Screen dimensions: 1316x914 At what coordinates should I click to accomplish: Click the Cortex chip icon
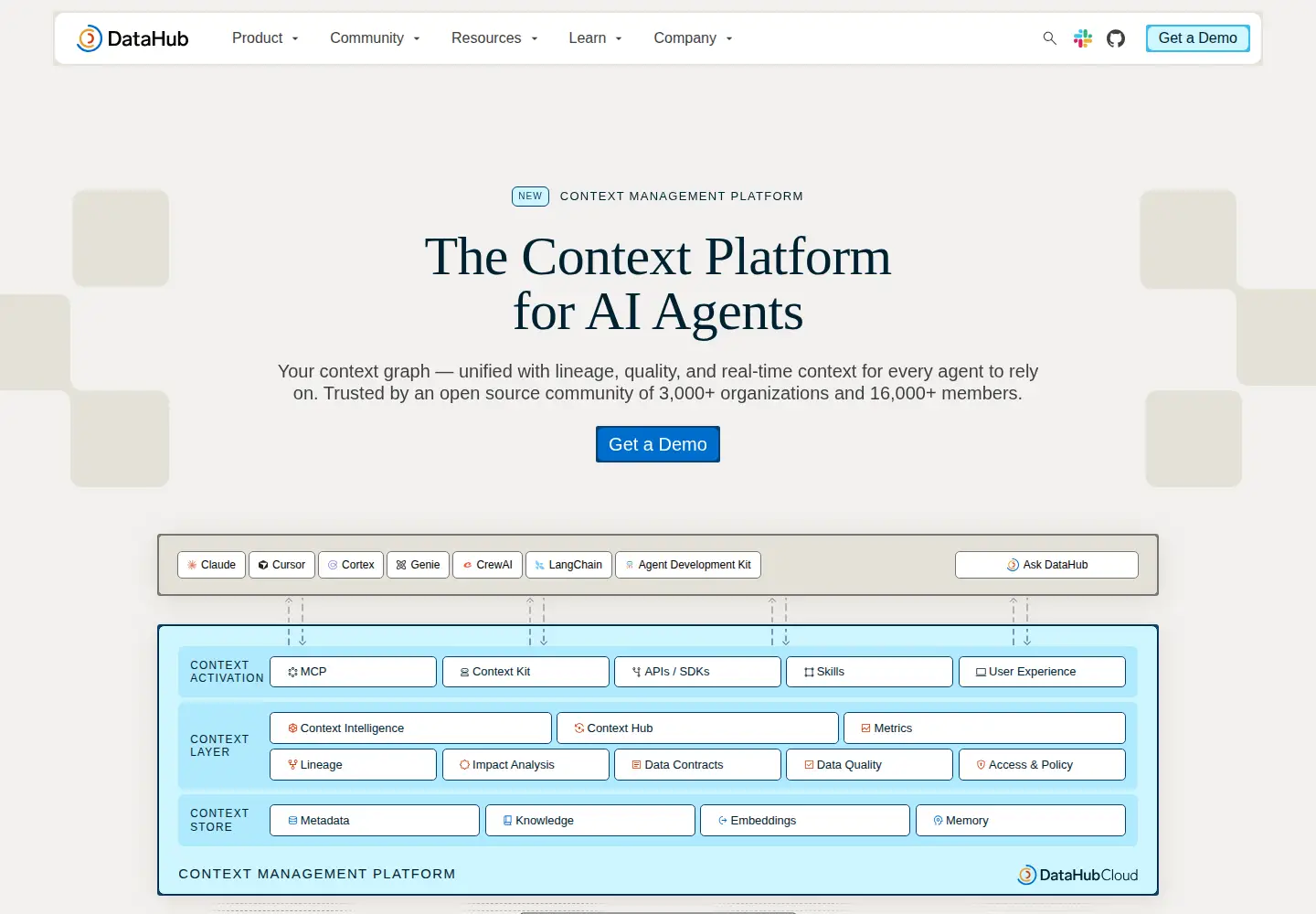coord(333,565)
